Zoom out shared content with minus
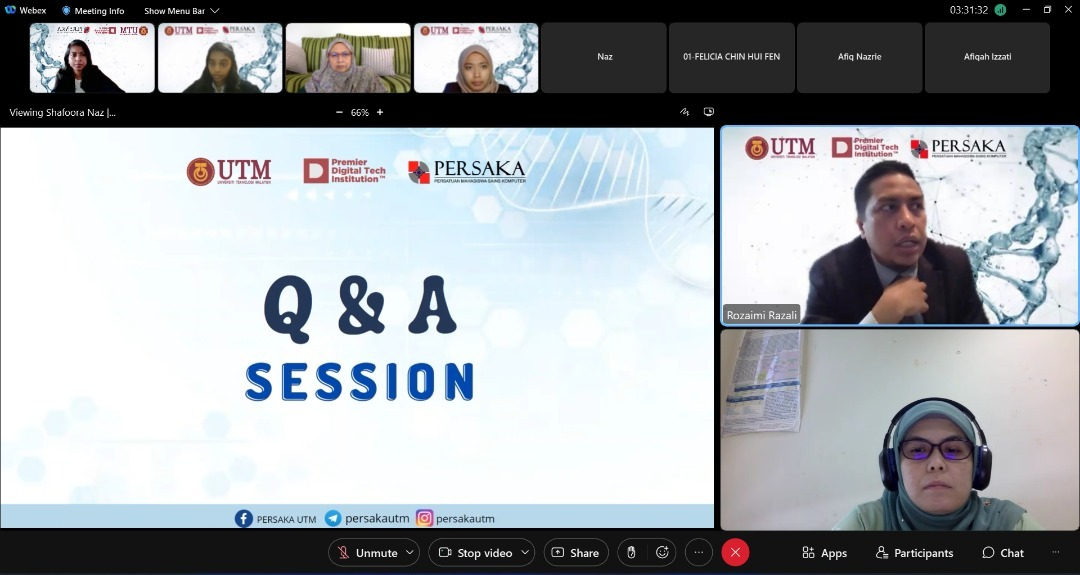 coord(339,112)
